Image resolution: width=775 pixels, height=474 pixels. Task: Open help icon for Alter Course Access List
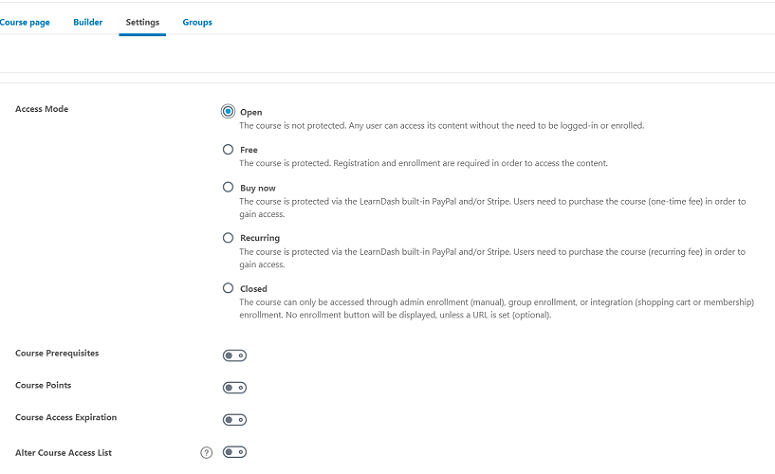point(206,452)
